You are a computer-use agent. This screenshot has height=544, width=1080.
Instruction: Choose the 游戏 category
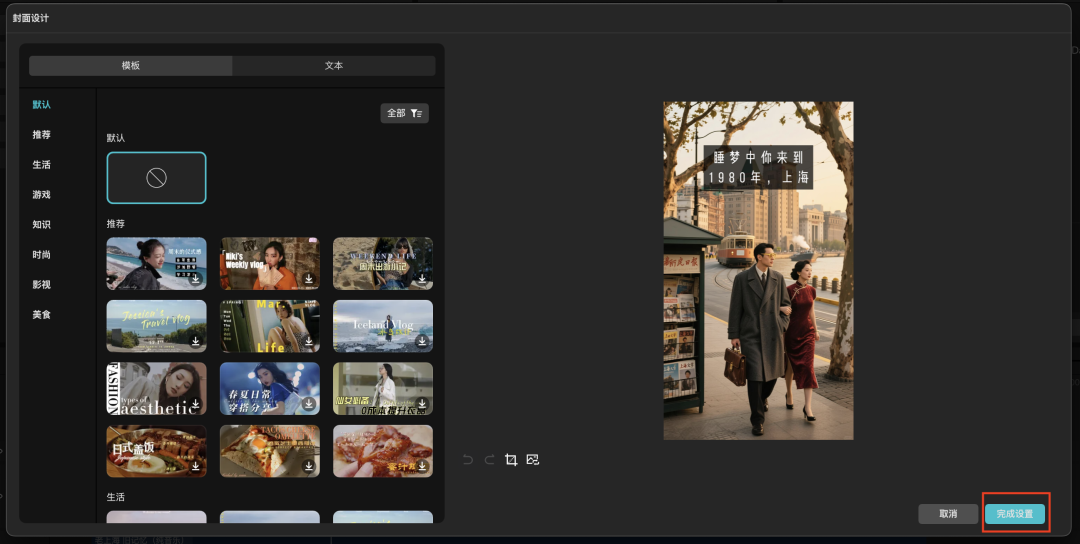click(41, 195)
